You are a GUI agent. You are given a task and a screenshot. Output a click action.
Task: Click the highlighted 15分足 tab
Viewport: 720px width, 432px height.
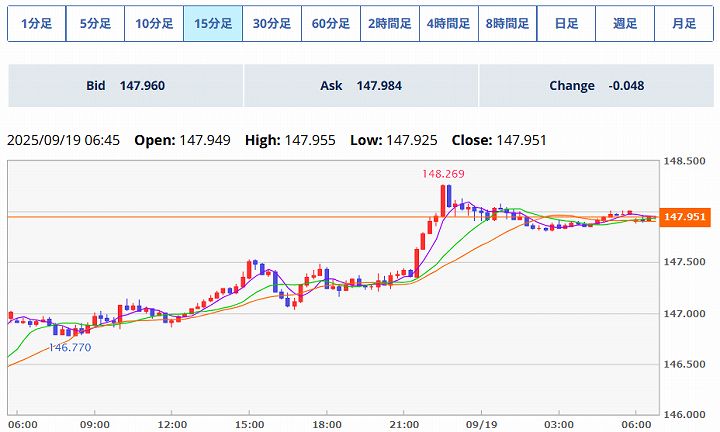coord(213,23)
